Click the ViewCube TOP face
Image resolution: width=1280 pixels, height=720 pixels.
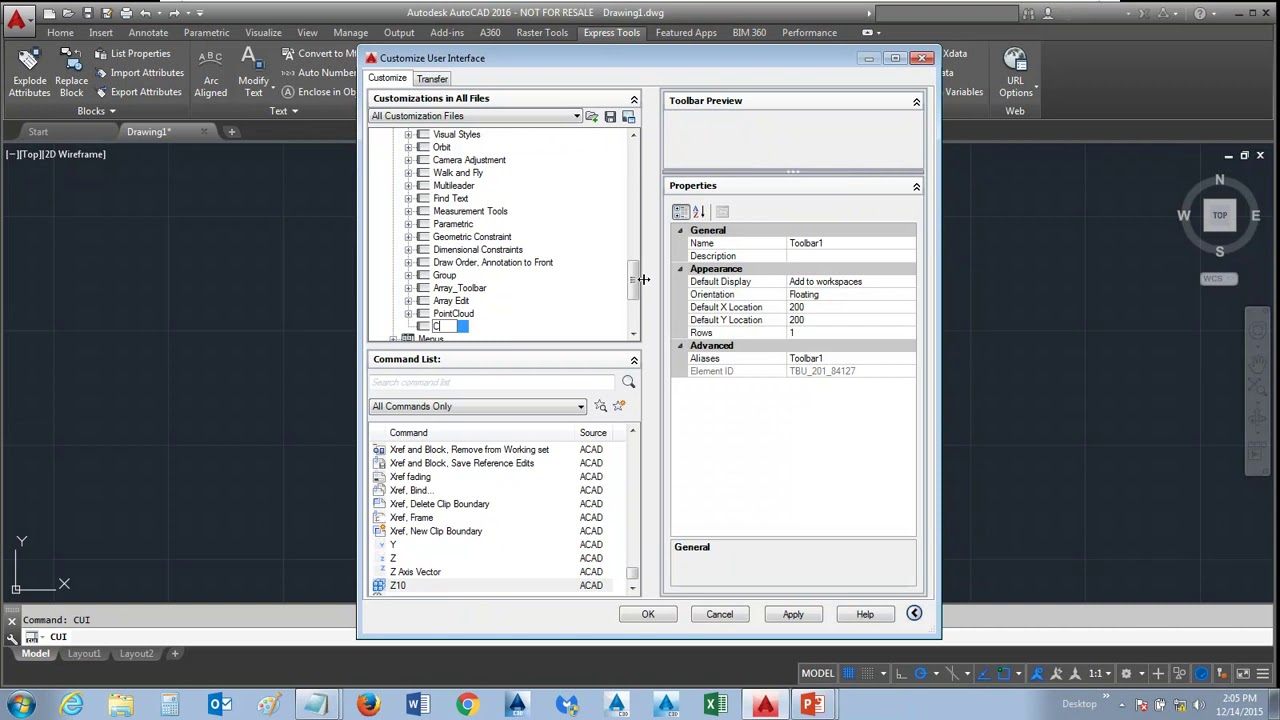[1220, 215]
